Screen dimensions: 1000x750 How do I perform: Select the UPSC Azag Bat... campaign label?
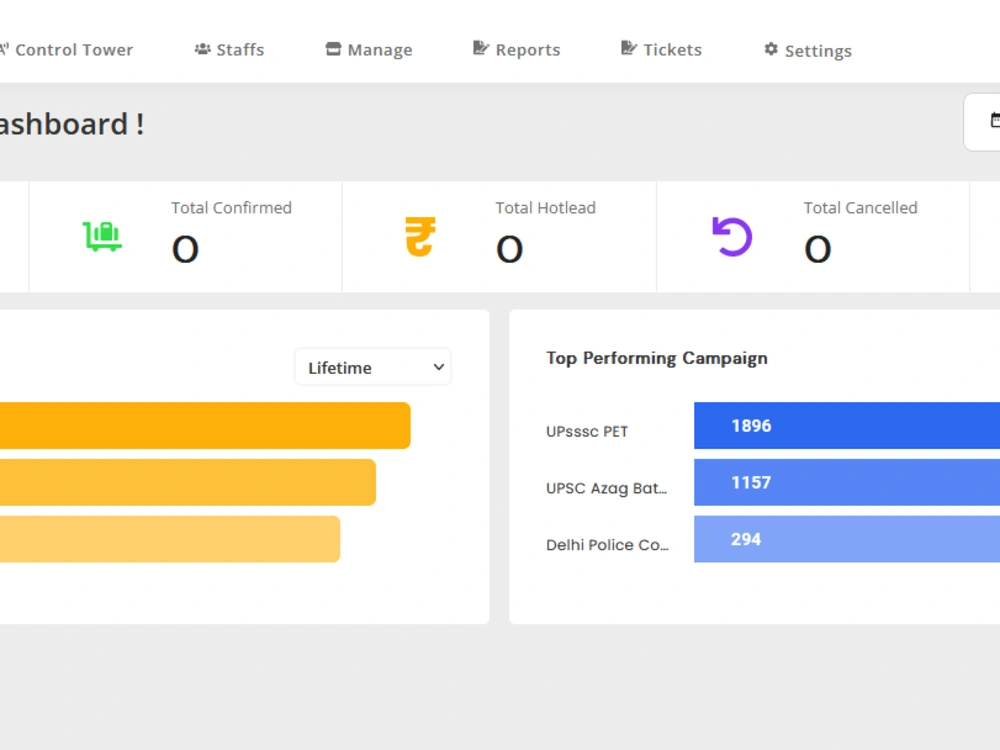click(x=607, y=489)
